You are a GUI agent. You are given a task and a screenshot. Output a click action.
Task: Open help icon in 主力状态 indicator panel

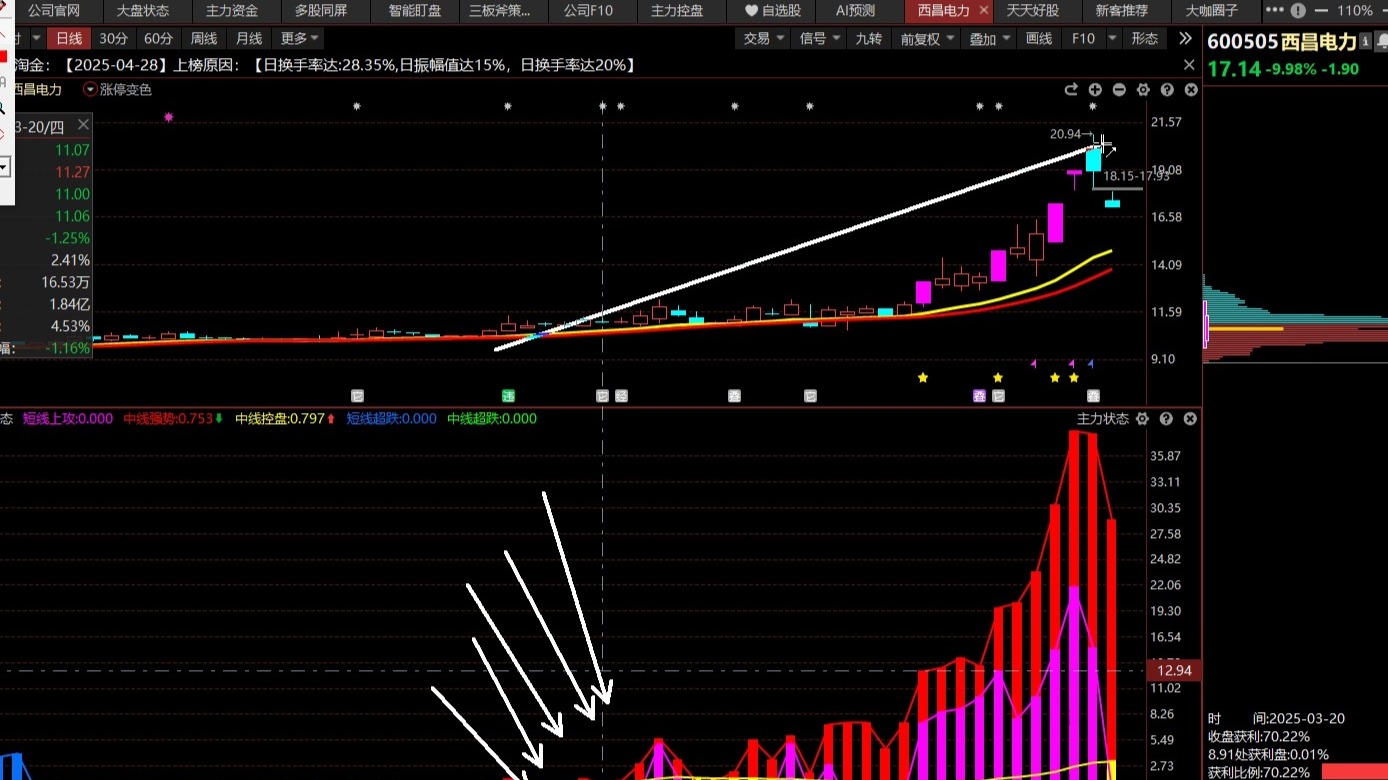point(1167,419)
